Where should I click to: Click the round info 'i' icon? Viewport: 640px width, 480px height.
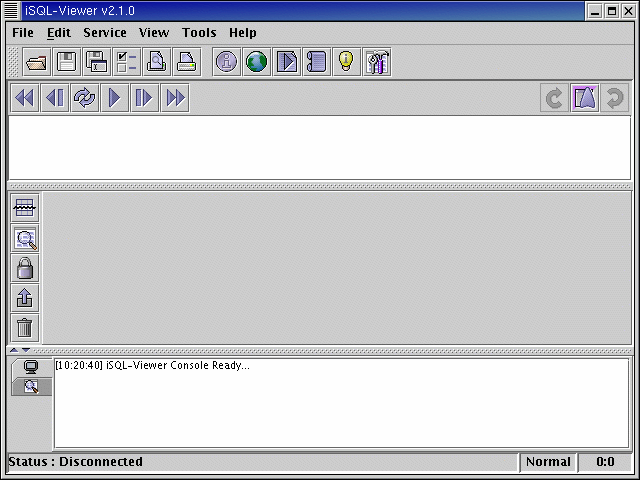227,62
